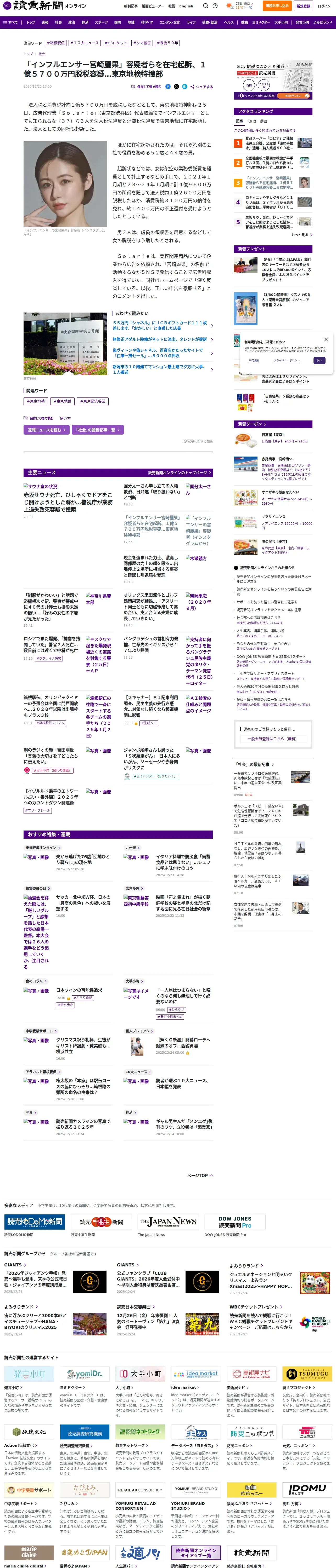Click the 記事に関する報告 report icon link

point(198,441)
